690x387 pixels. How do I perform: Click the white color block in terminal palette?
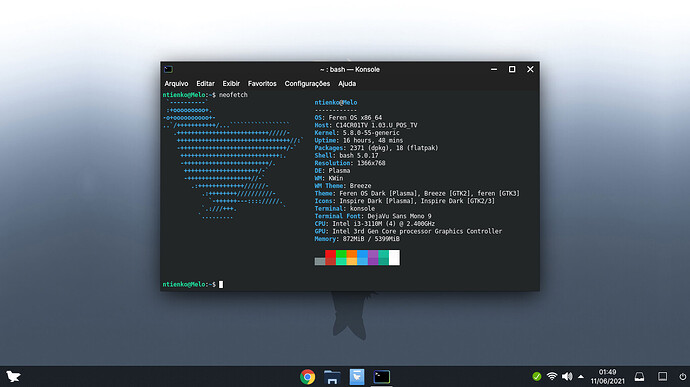point(394,257)
